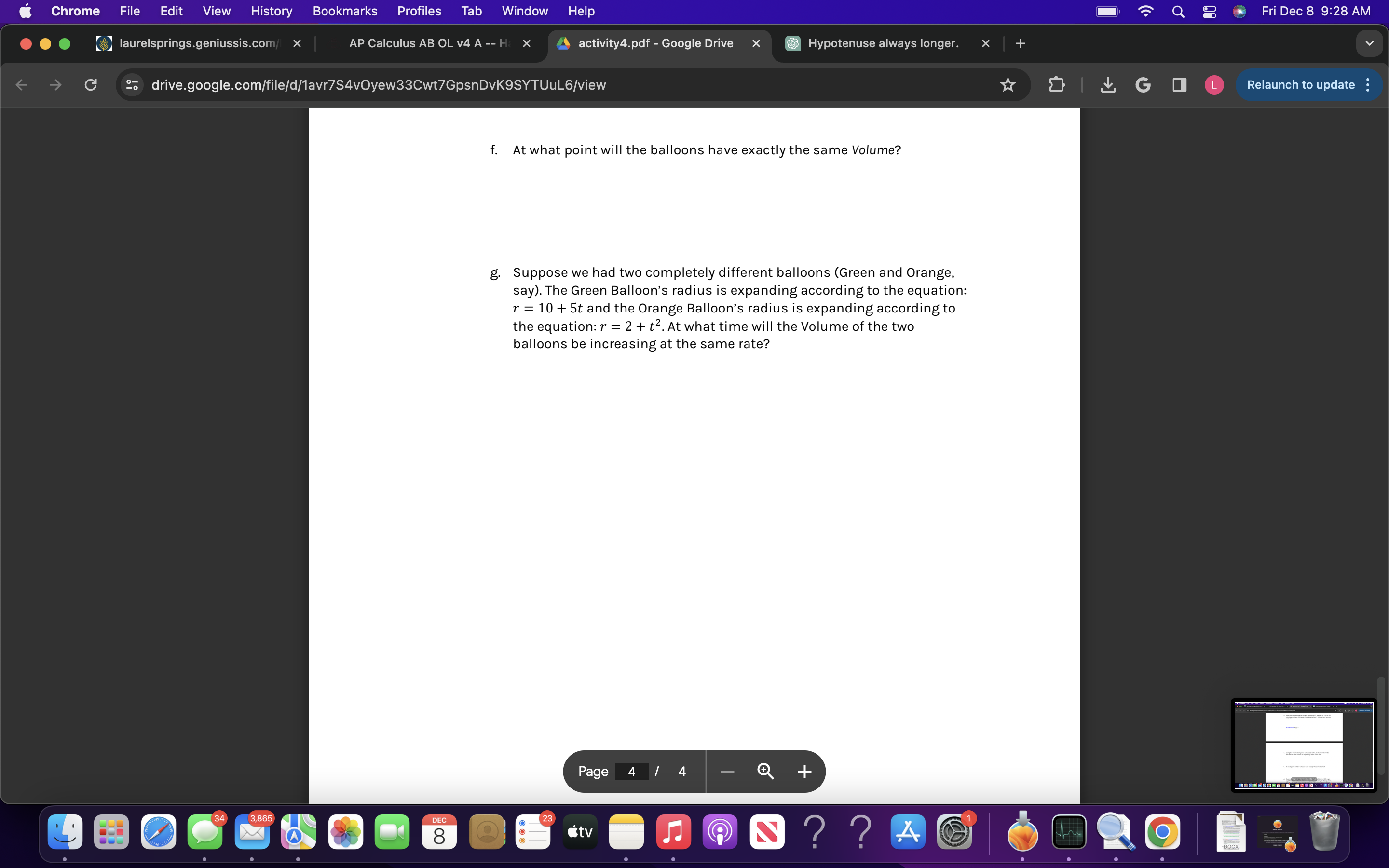Image resolution: width=1389 pixels, height=868 pixels.
Task: Click the profile avatar L
Action: [x=1214, y=85]
